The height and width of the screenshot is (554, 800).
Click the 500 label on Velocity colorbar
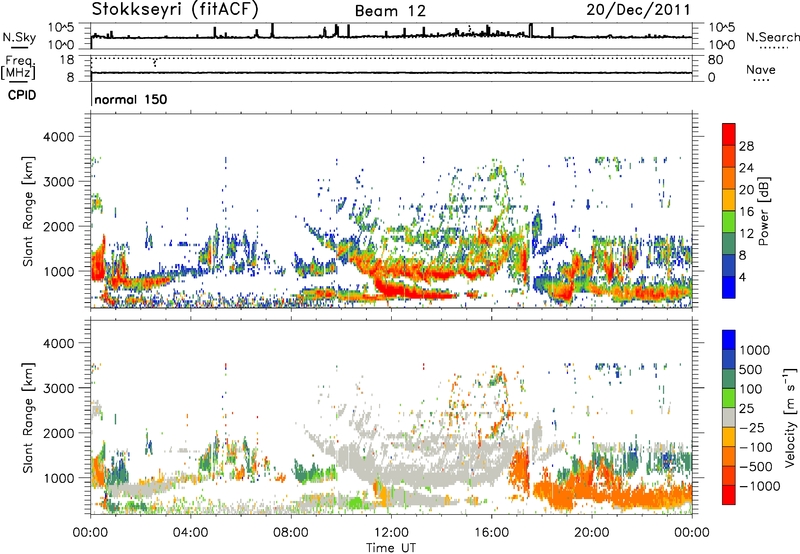tap(751, 369)
